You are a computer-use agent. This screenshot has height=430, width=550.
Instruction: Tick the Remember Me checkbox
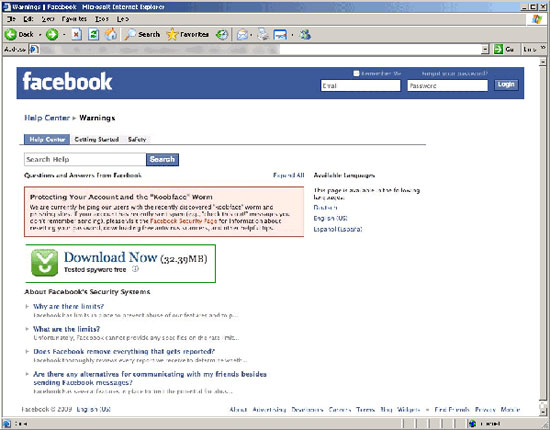point(356,73)
